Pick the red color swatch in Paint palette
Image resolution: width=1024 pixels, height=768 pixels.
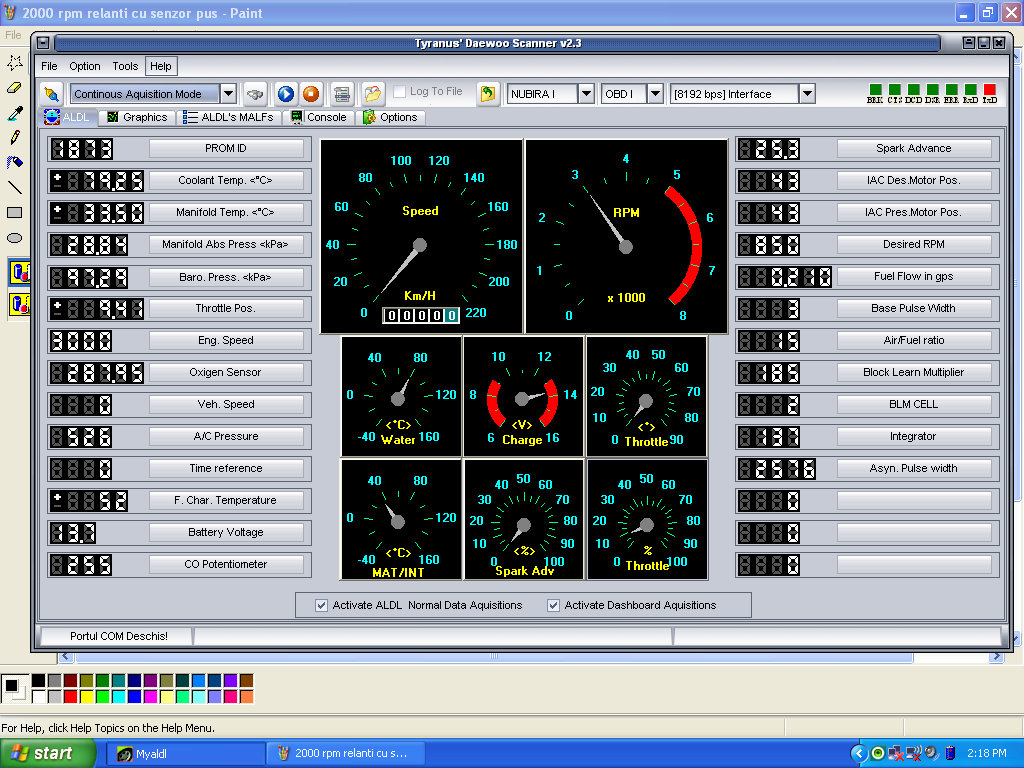[71, 697]
